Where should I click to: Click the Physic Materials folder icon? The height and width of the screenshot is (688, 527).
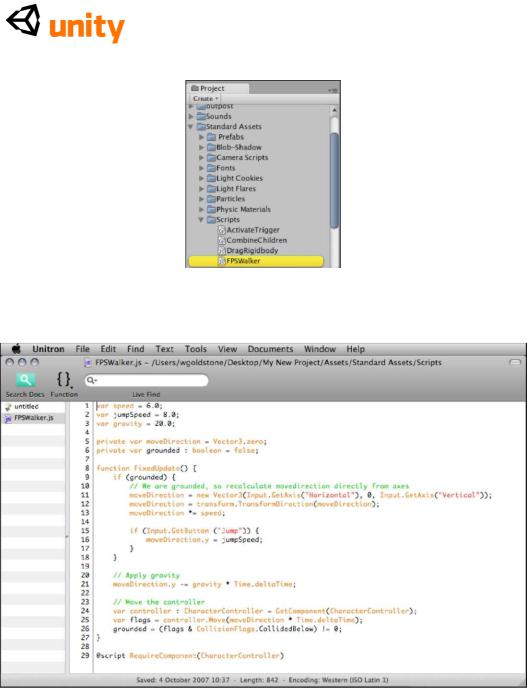click(212, 209)
